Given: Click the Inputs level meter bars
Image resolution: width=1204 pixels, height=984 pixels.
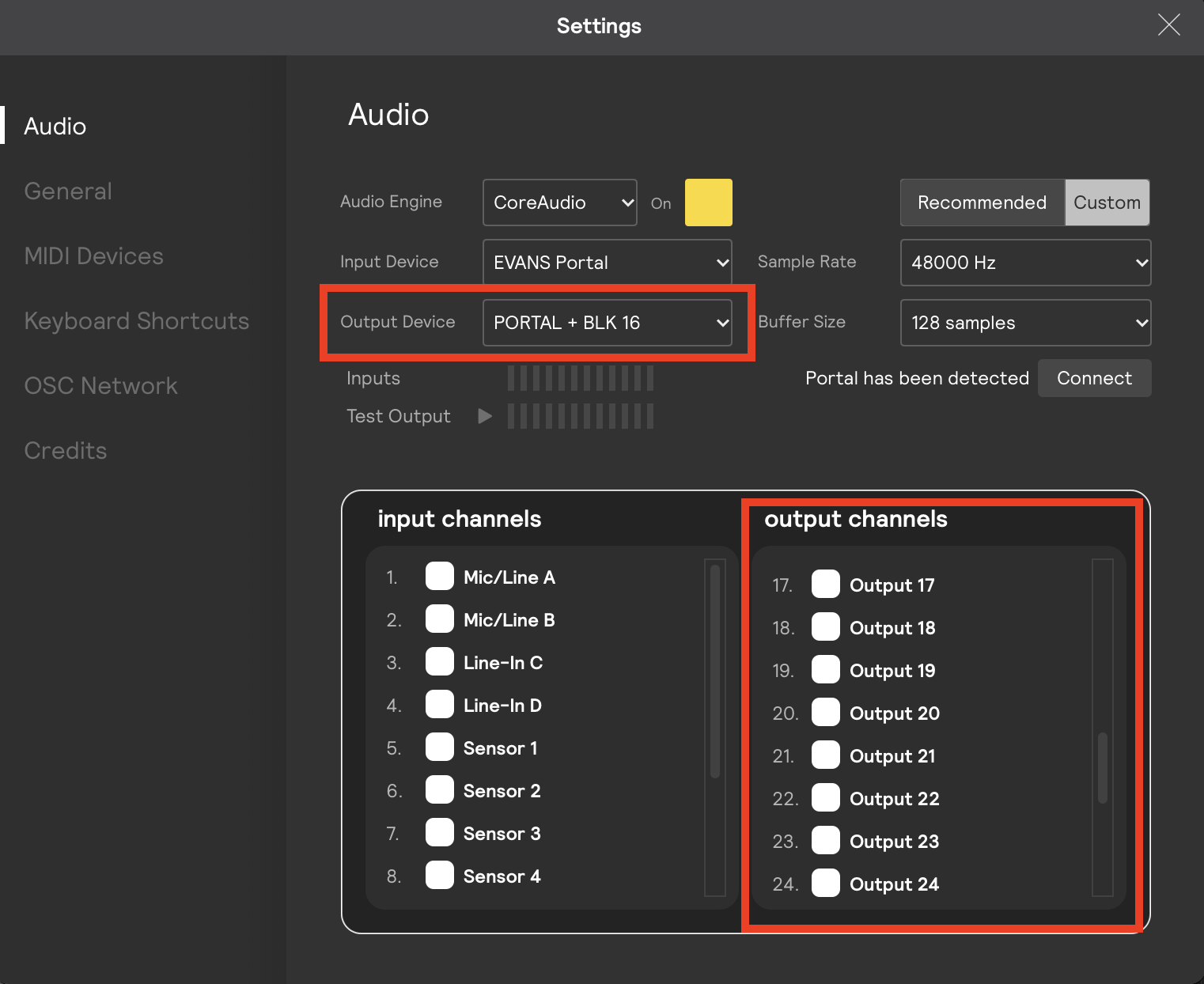Looking at the screenshot, I should coord(581,378).
